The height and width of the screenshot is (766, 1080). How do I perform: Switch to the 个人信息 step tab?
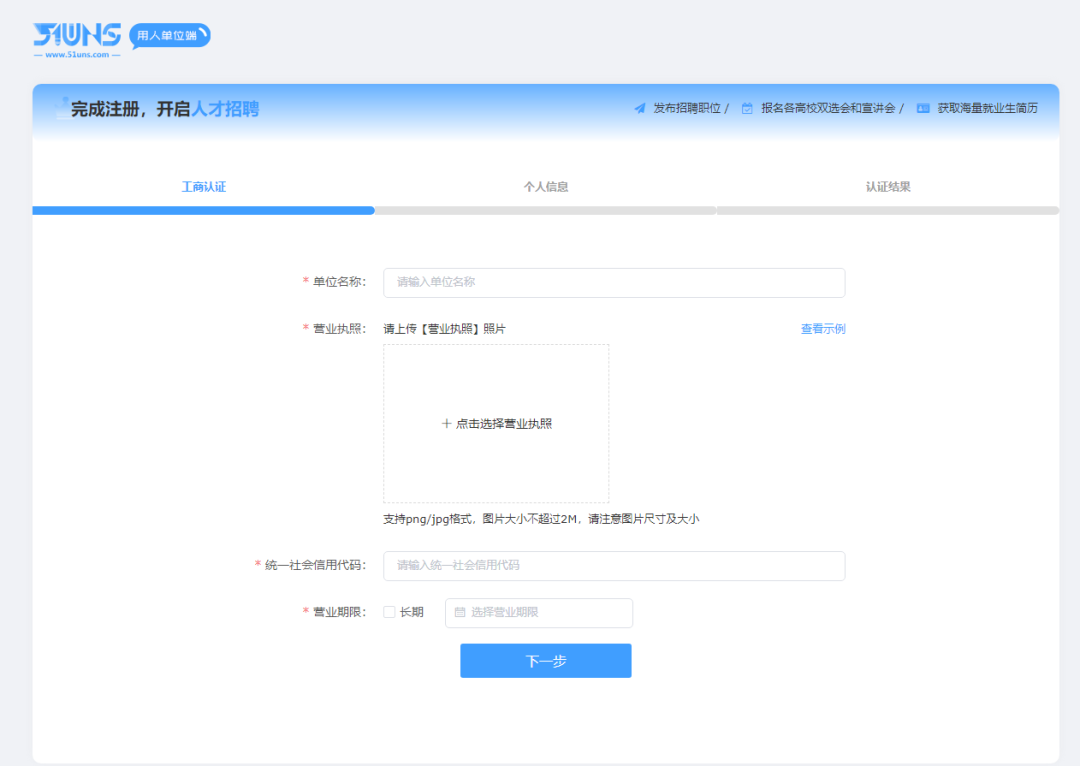click(546, 187)
